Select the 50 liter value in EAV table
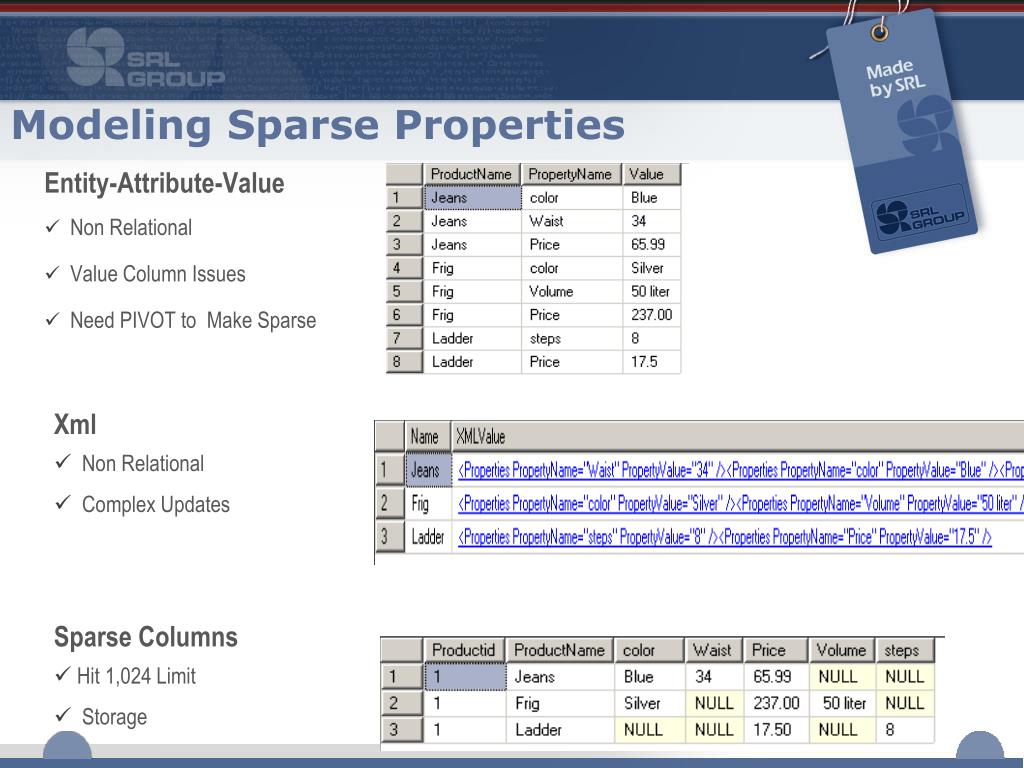Viewport: 1024px width, 768px height. 652,291
